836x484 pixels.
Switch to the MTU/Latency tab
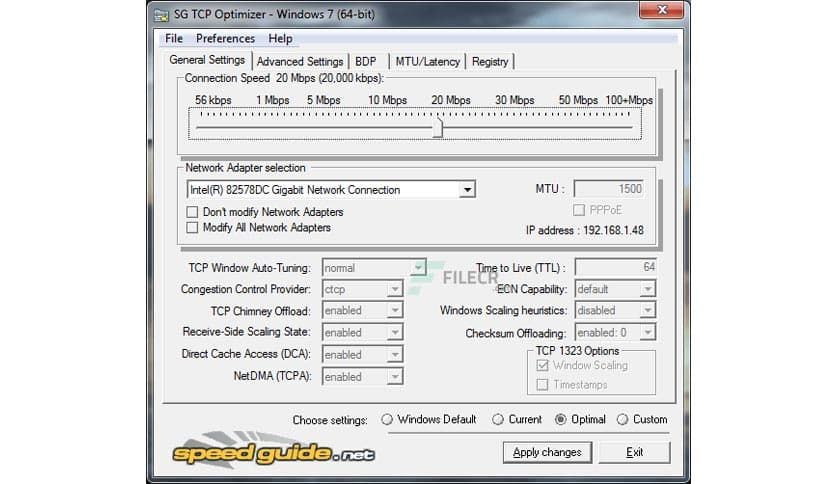click(428, 62)
